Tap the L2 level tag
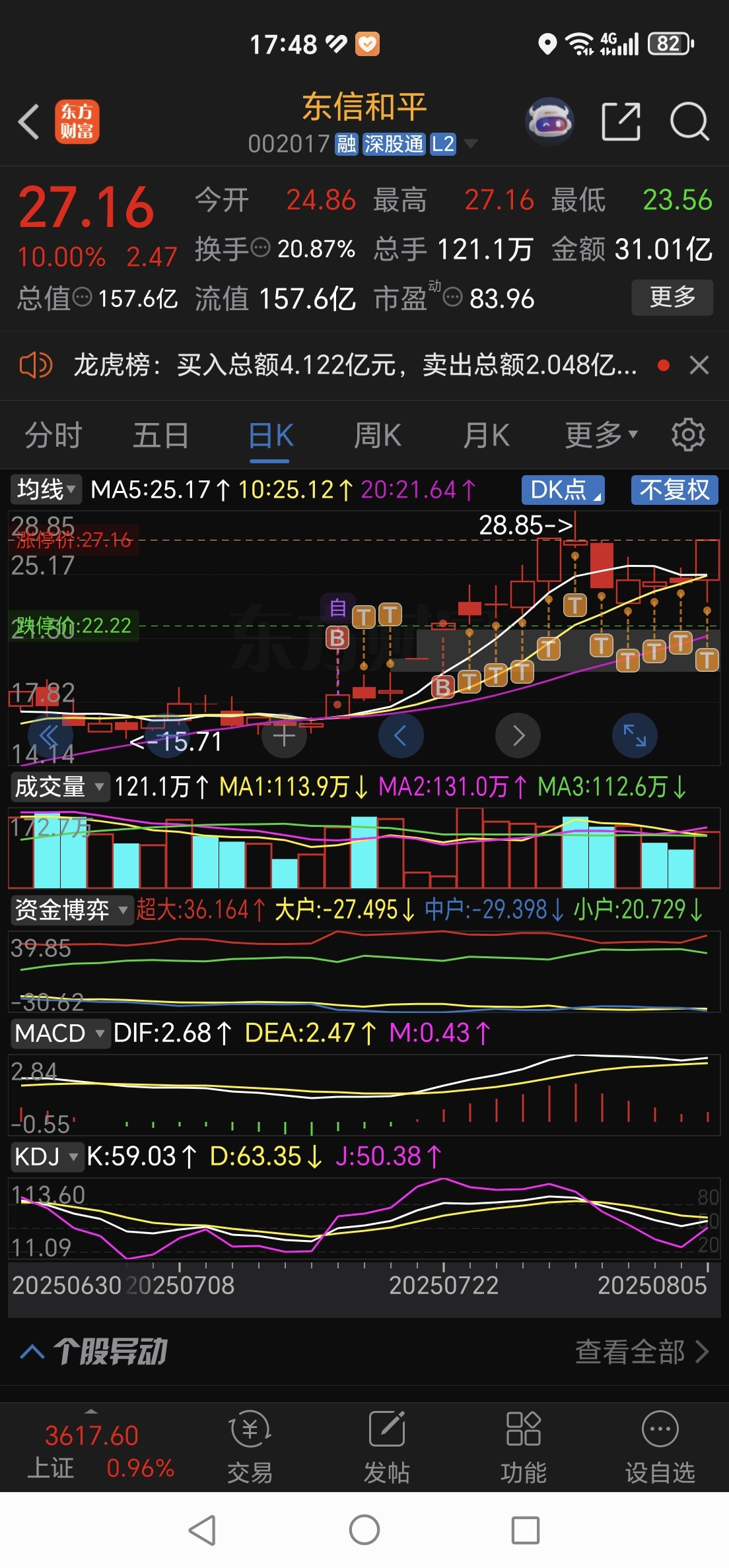This screenshot has width=729, height=1568. [442, 143]
